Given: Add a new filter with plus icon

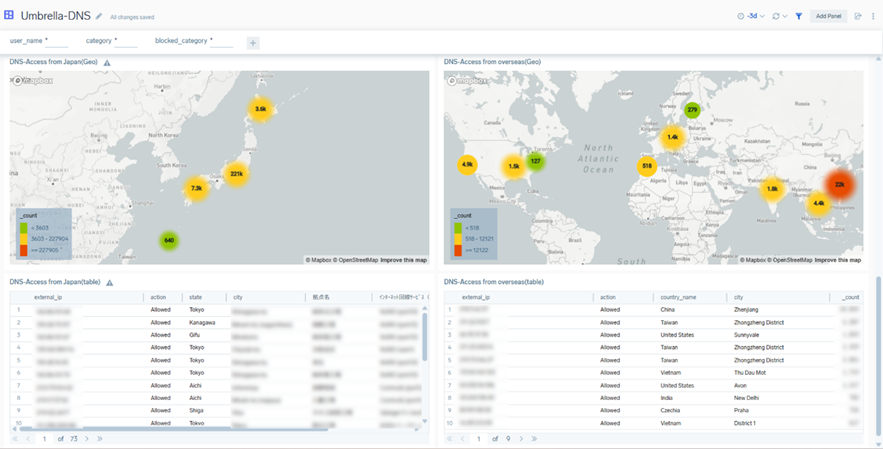Looking at the screenshot, I should [252, 43].
